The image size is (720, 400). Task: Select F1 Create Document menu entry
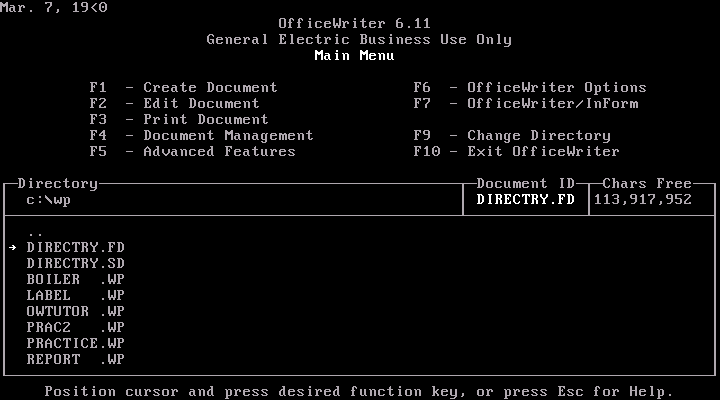(x=184, y=87)
